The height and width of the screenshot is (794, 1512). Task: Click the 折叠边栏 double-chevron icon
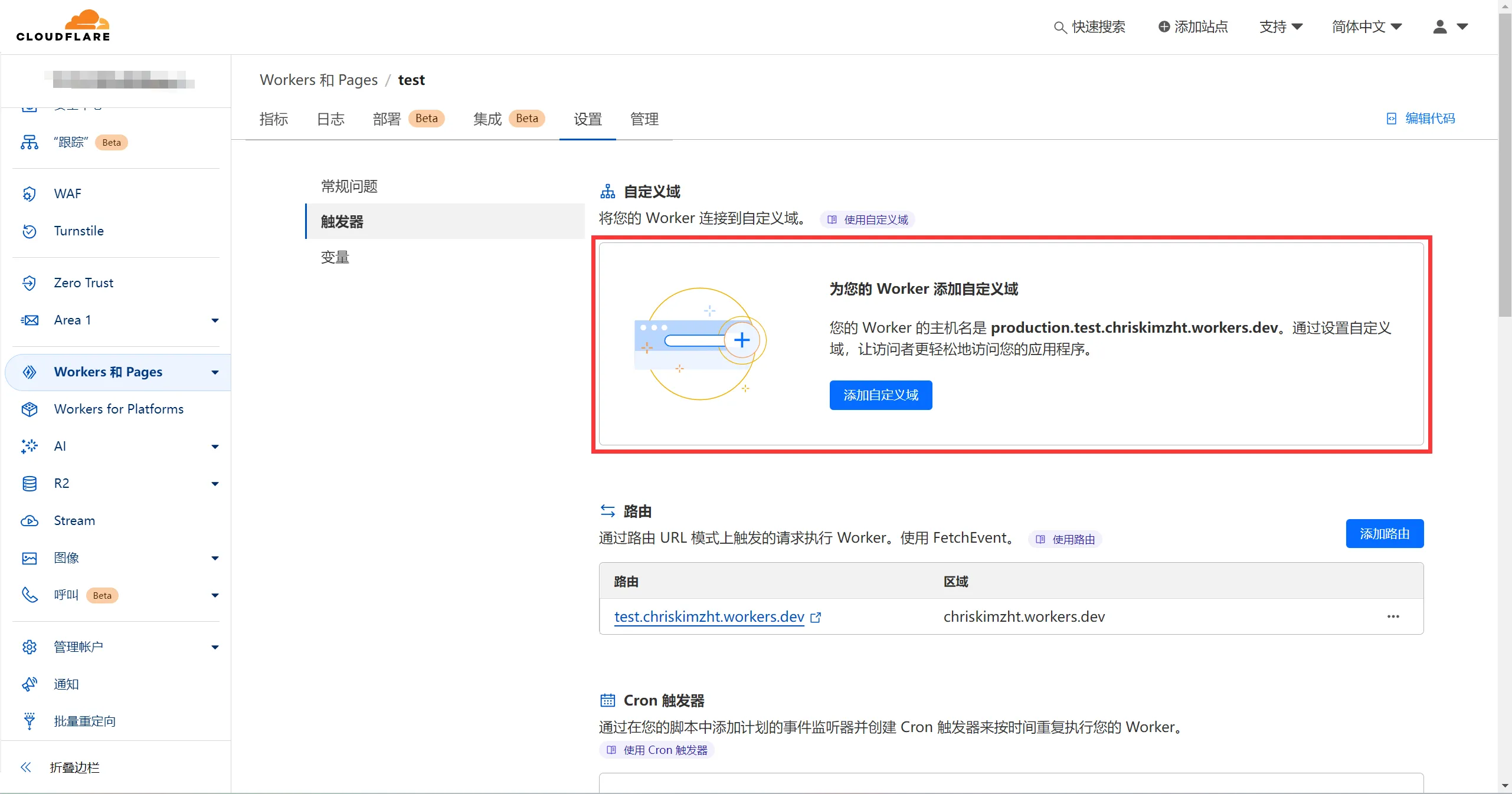click(x=25, y=767)
